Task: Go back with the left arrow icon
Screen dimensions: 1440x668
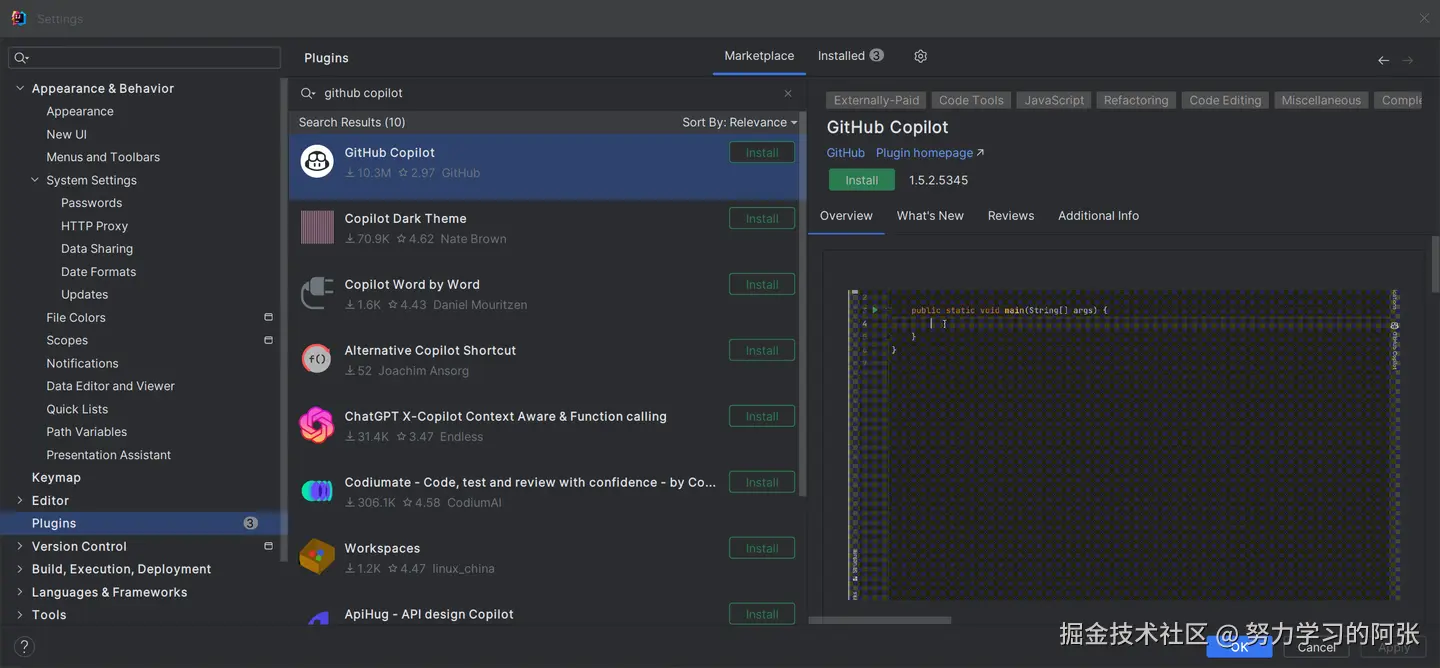Action: [x=1383, y=61]
